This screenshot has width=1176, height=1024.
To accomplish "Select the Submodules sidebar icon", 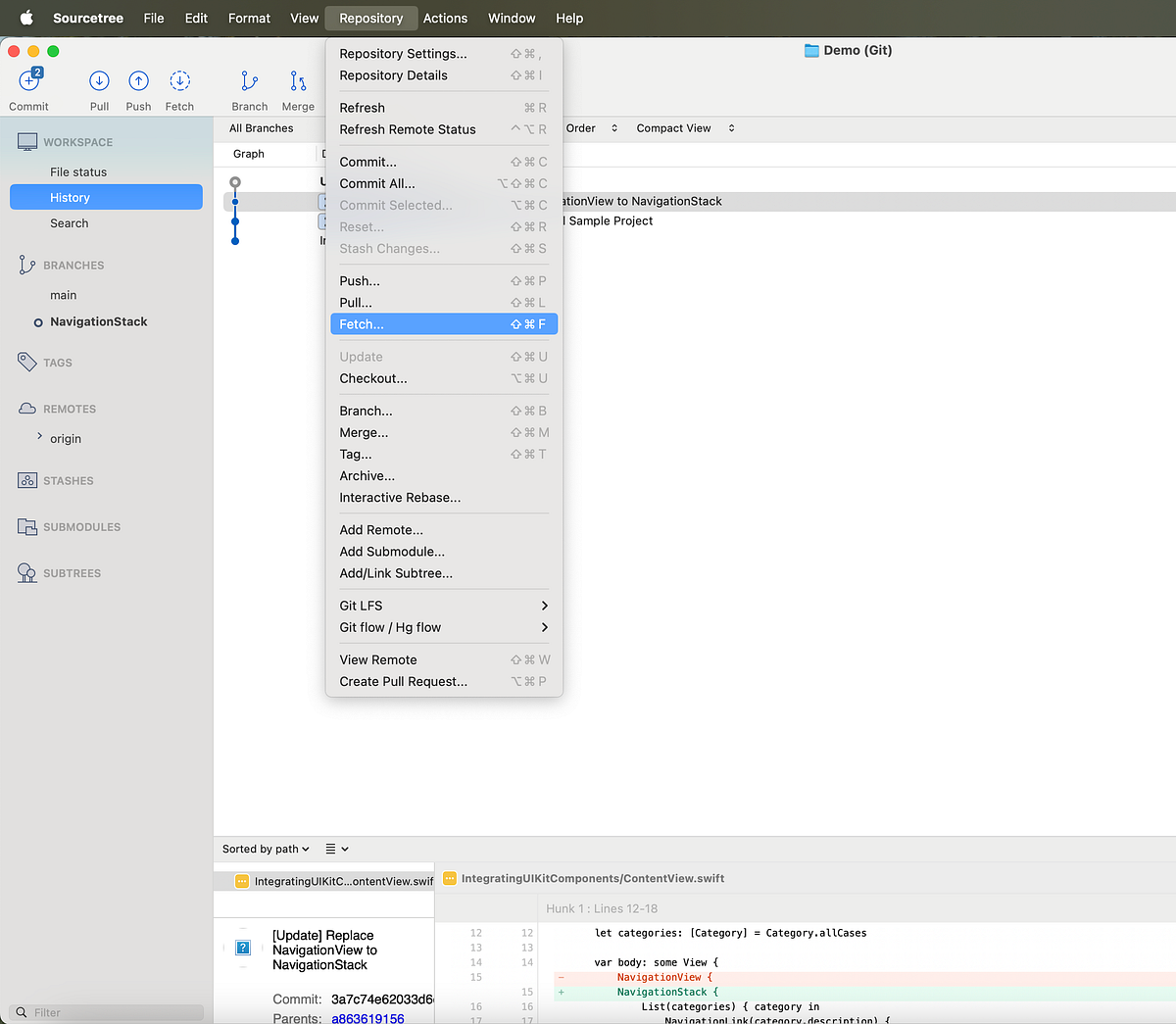I will pos(27,527).
